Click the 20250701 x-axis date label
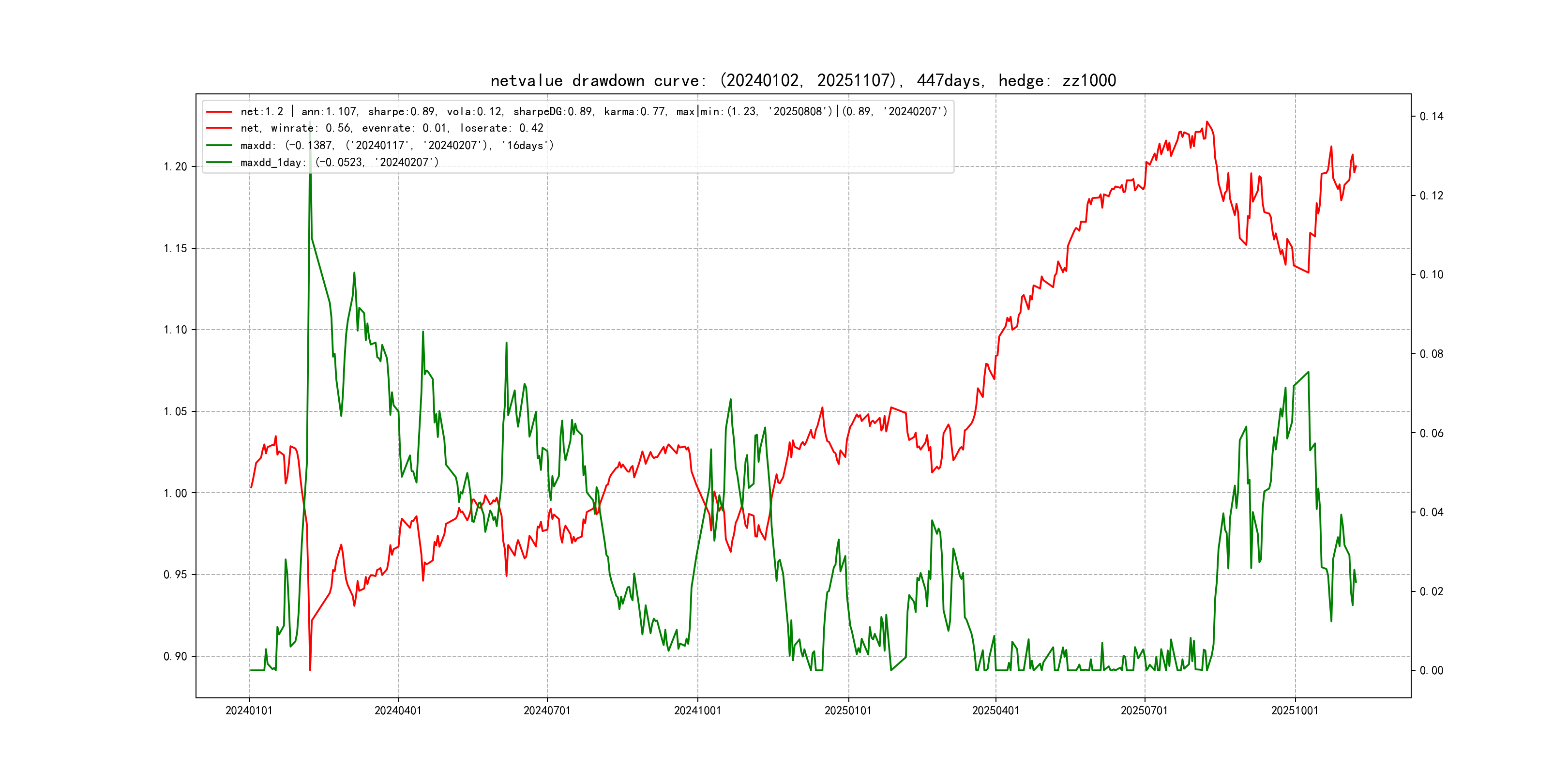The image size is (1568, 784). 1145,711
